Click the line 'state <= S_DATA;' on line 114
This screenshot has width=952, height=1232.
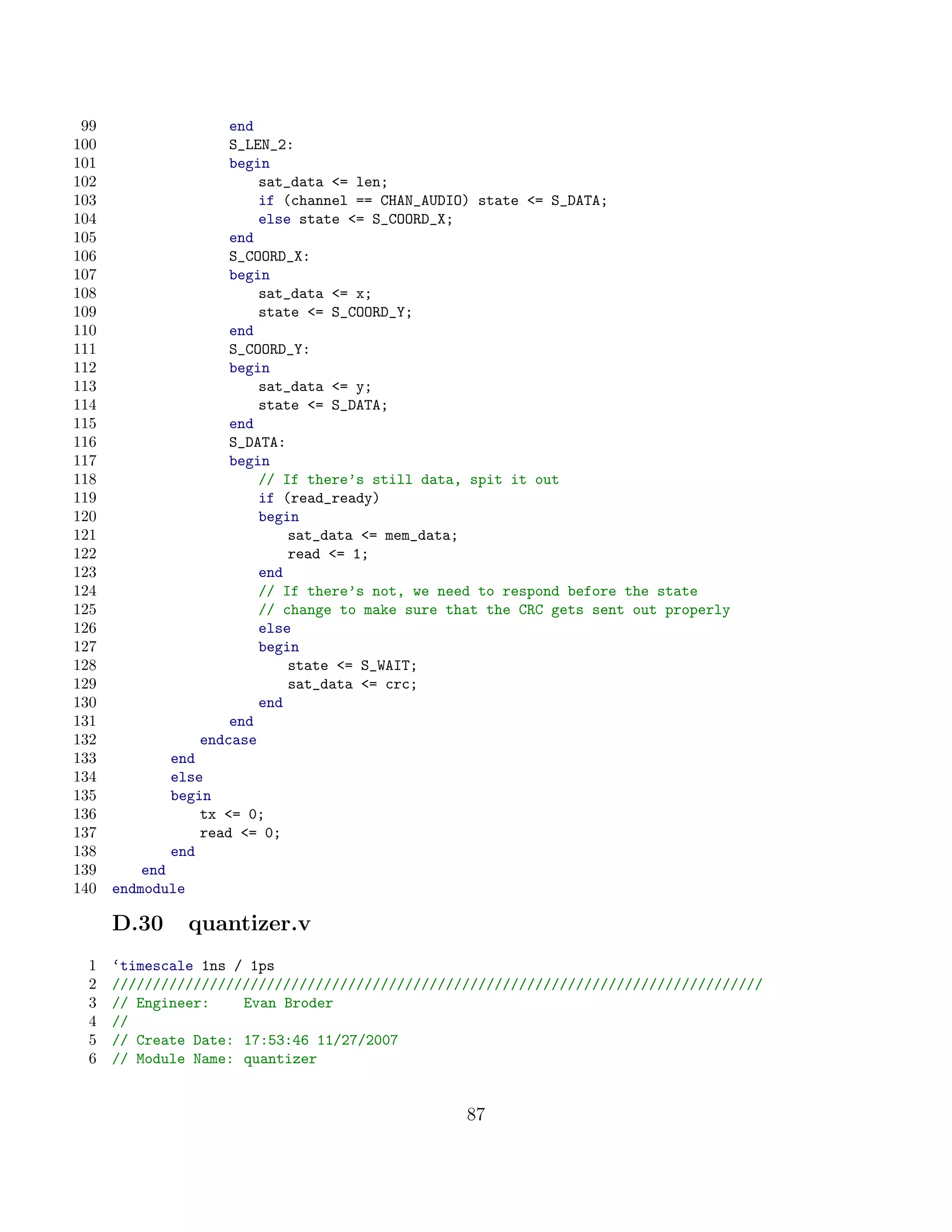[x=323, y=405]
